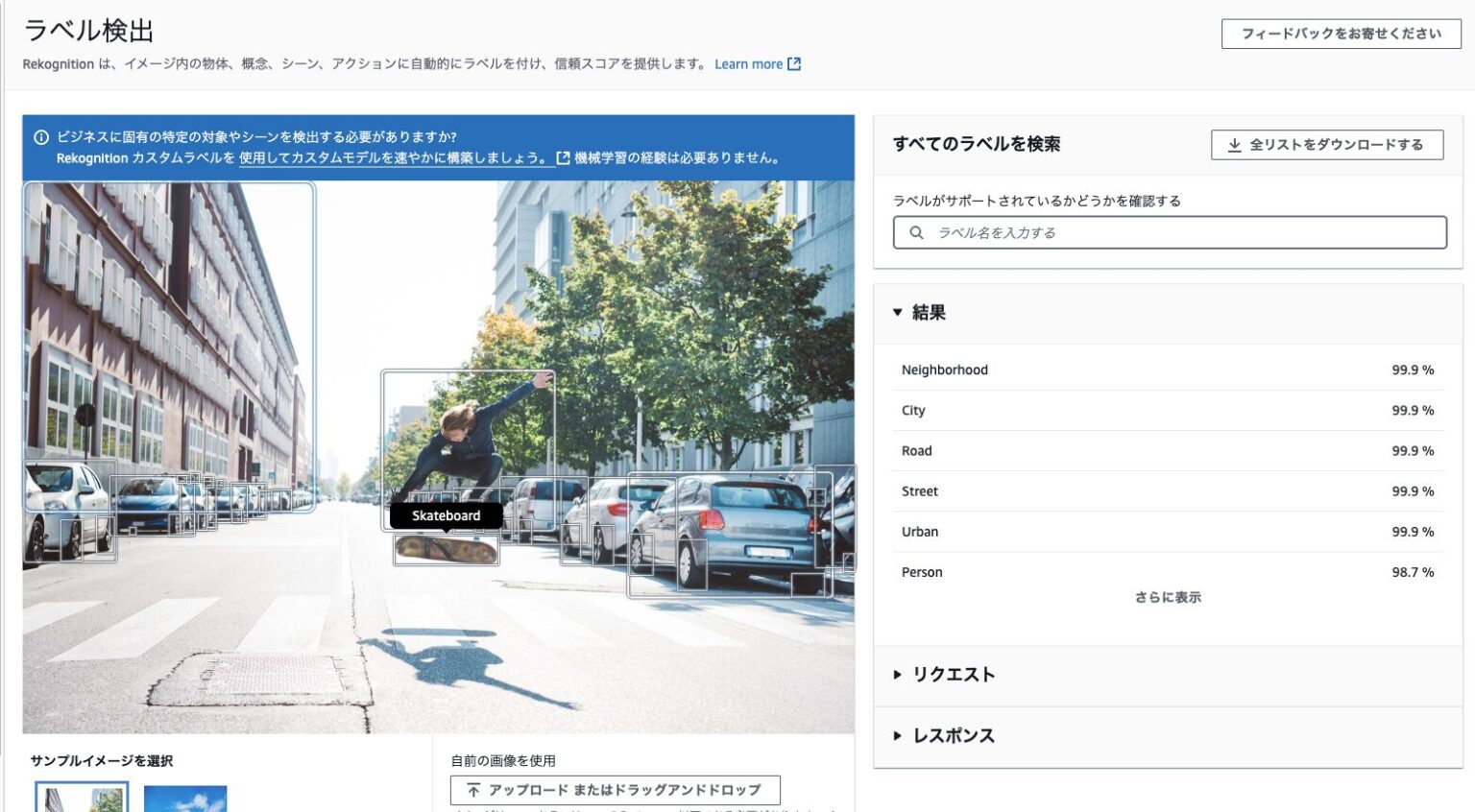Click the フィードバックをお寄せください button
The image size is (1475, 812).
[x=1341, y=33]
